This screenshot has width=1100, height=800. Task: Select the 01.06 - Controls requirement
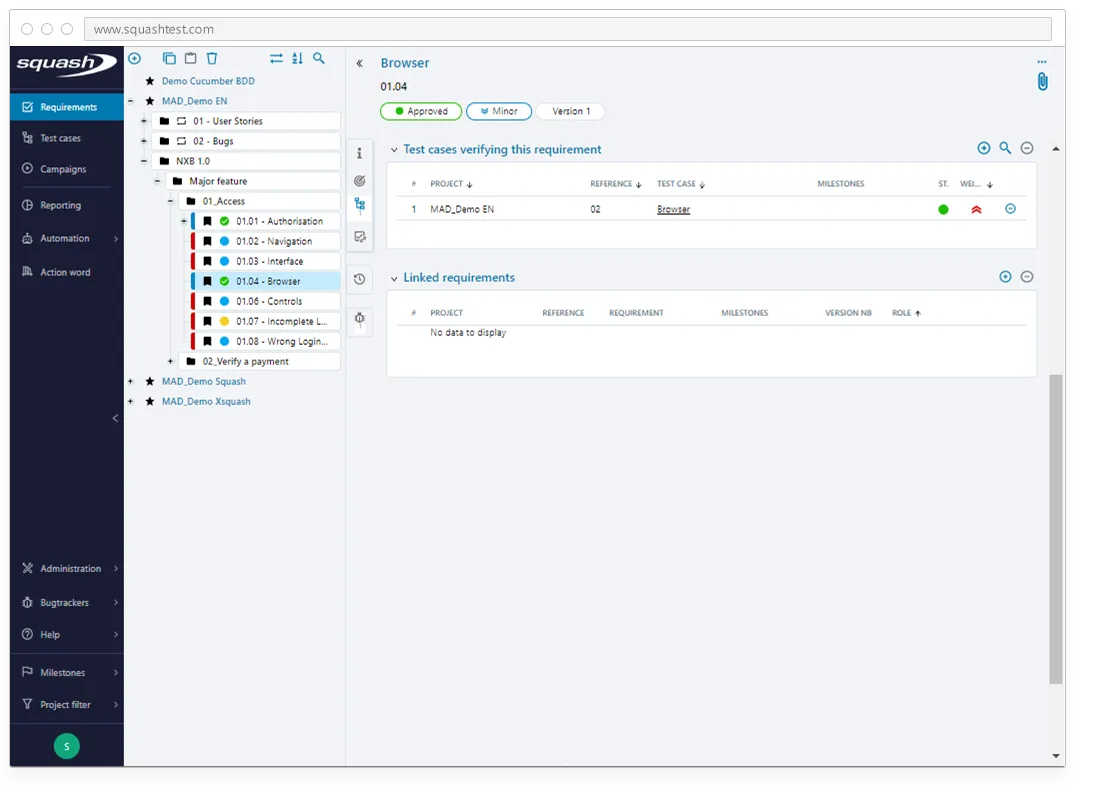click(266, 301)
